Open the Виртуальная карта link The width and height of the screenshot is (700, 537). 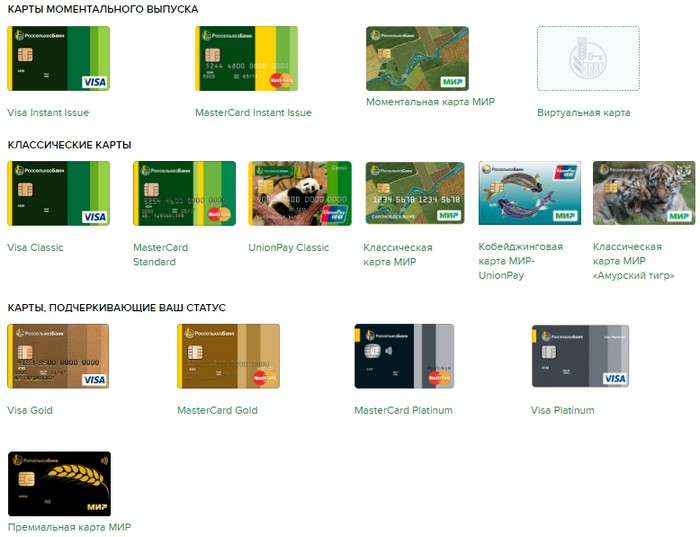point(583,112)
